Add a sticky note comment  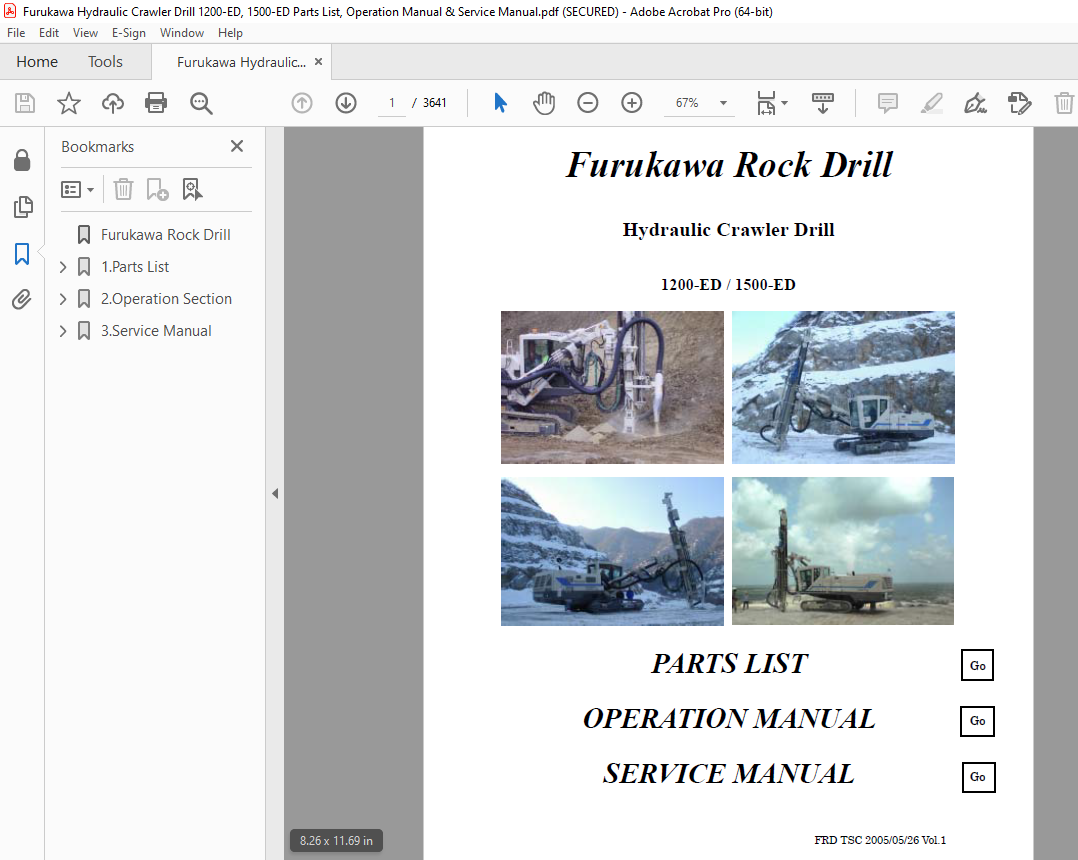tap(888, 103)
